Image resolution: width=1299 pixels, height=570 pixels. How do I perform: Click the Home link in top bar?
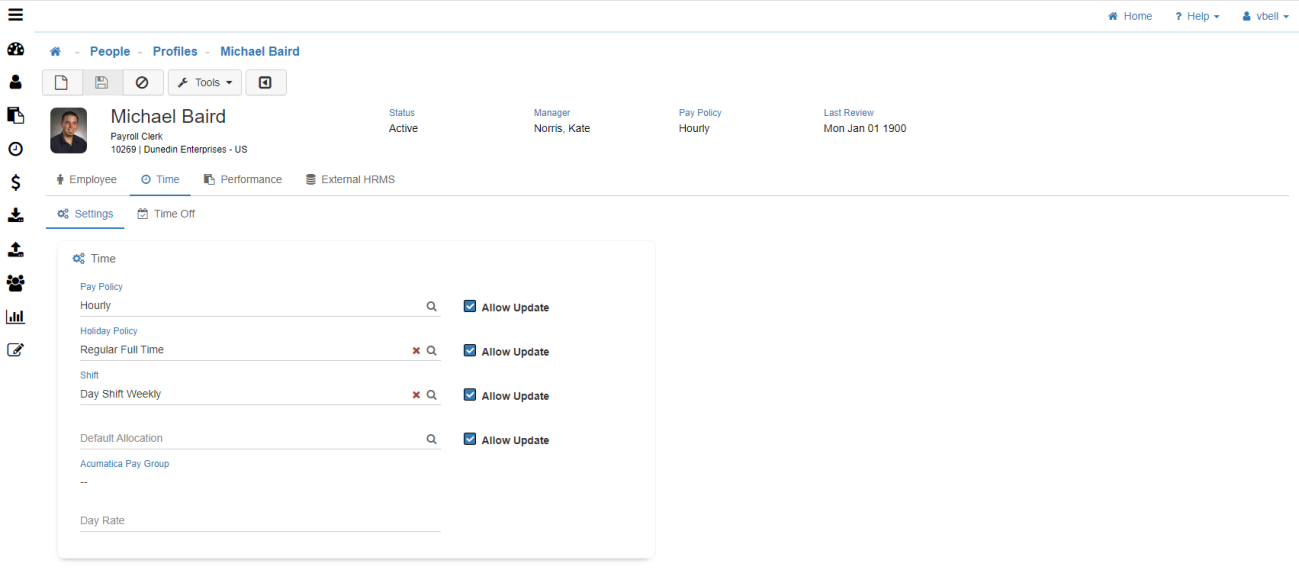(x=1130, y=16)
